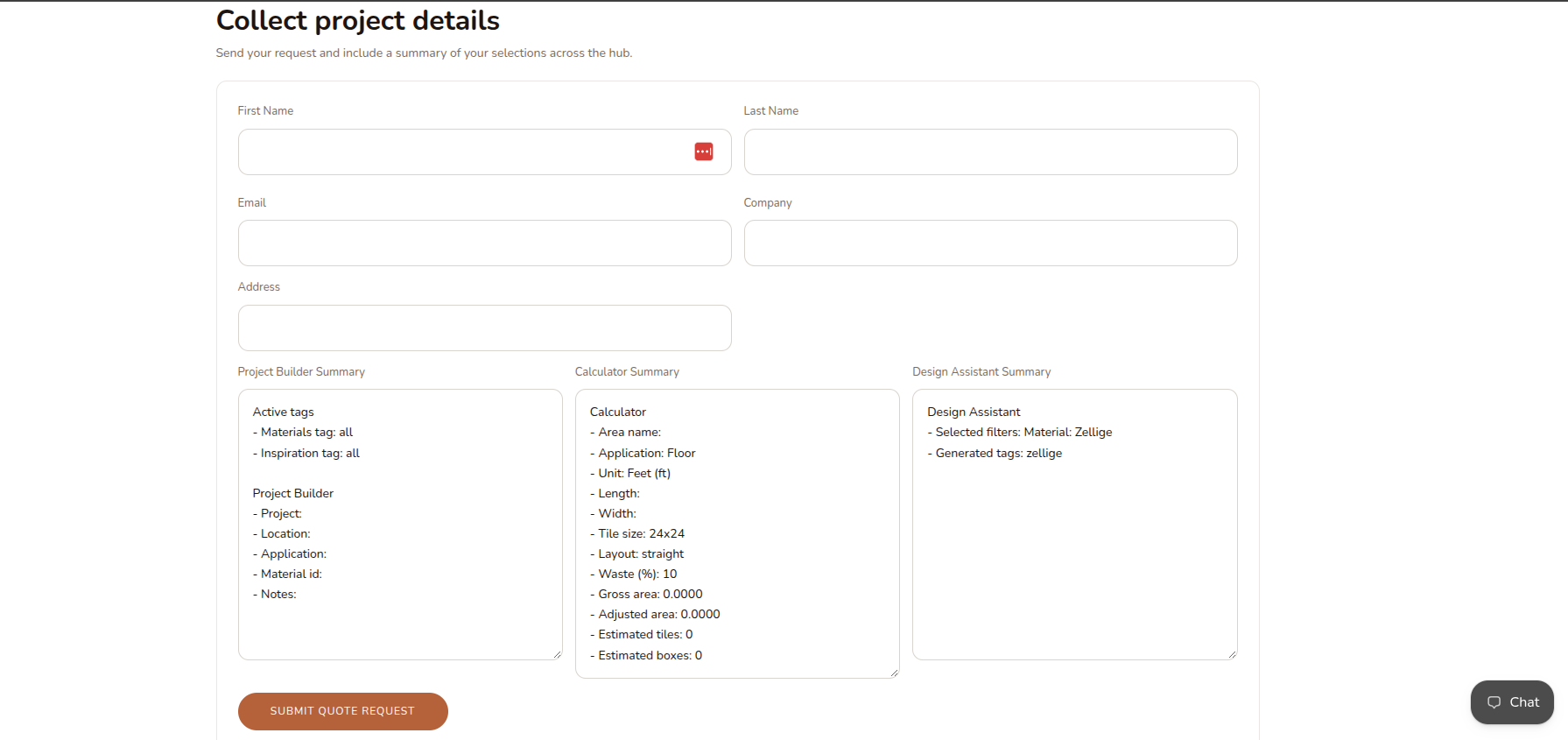The width and height of the screenshot is (1568, 740).
Task: Click the '- Generated tags: zellige' line
Action: pos(995,454)
